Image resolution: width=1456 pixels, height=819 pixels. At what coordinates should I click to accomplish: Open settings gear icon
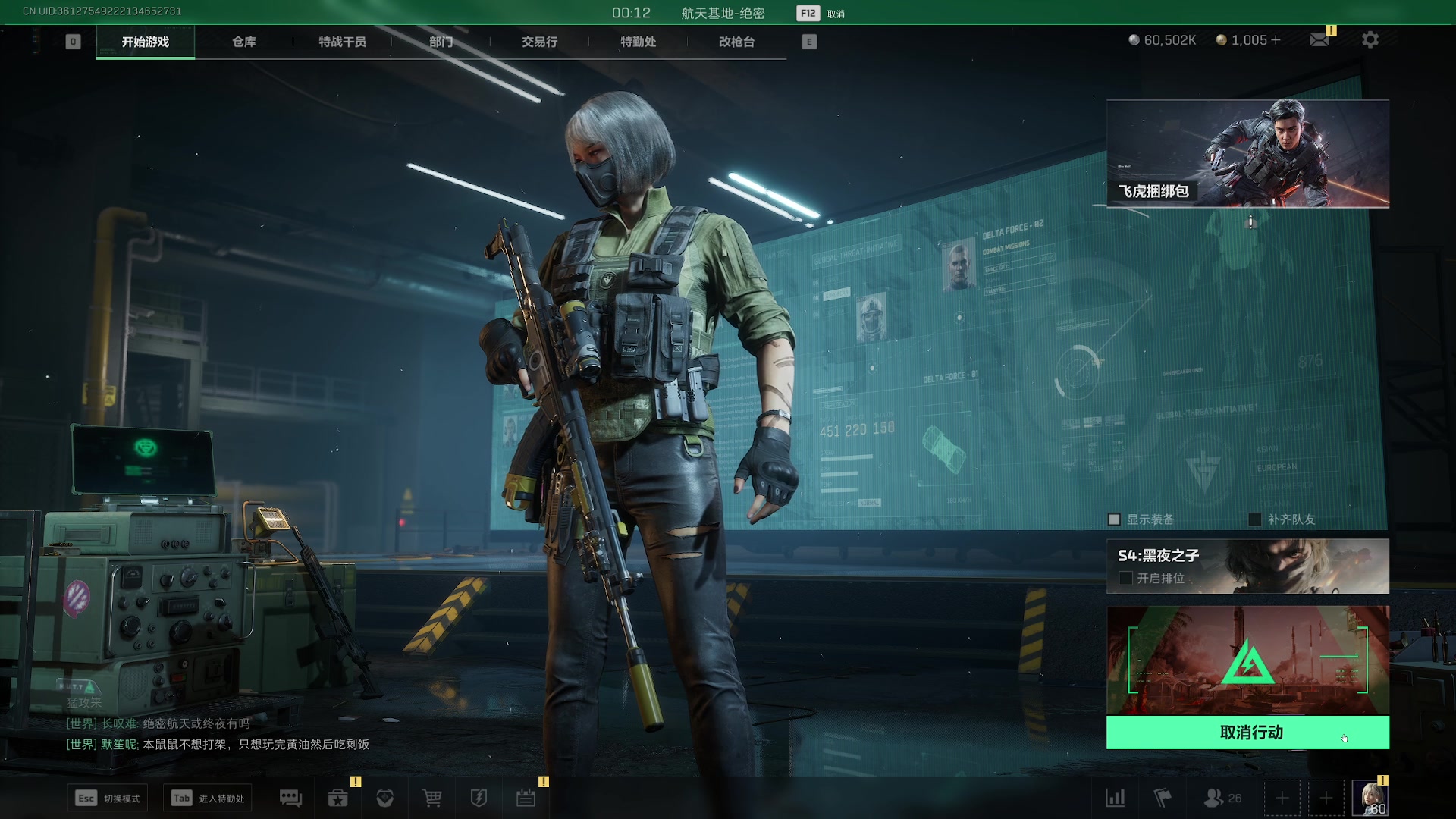1370,39
